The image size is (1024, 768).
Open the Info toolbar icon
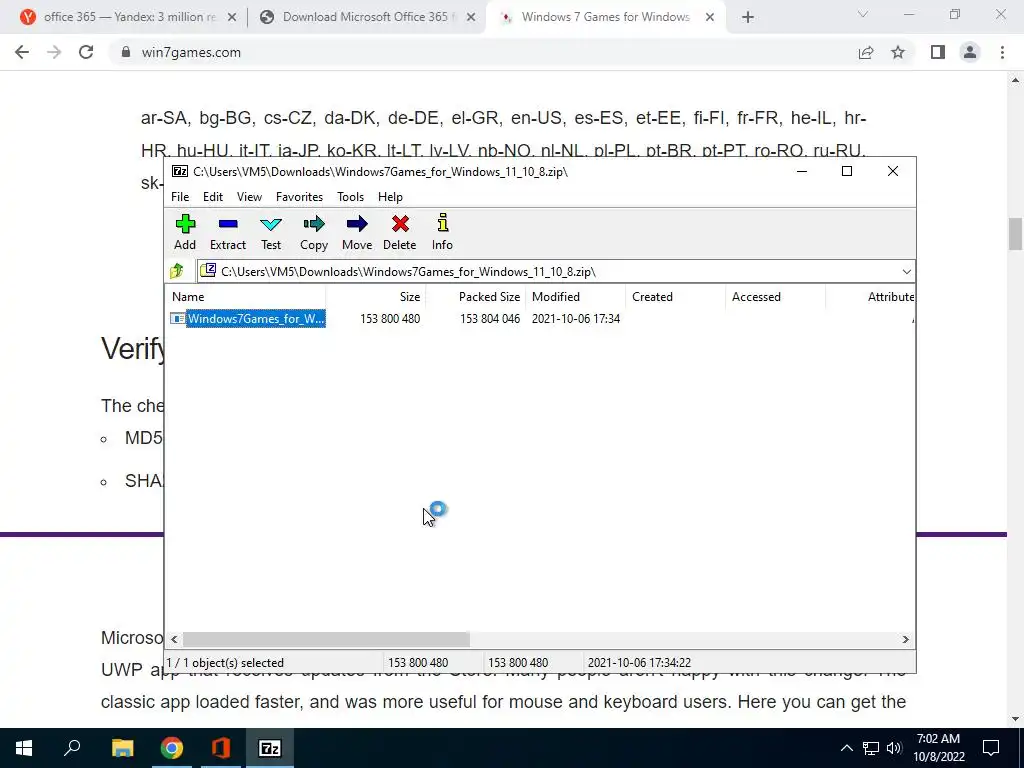click(x=442, y=232)
